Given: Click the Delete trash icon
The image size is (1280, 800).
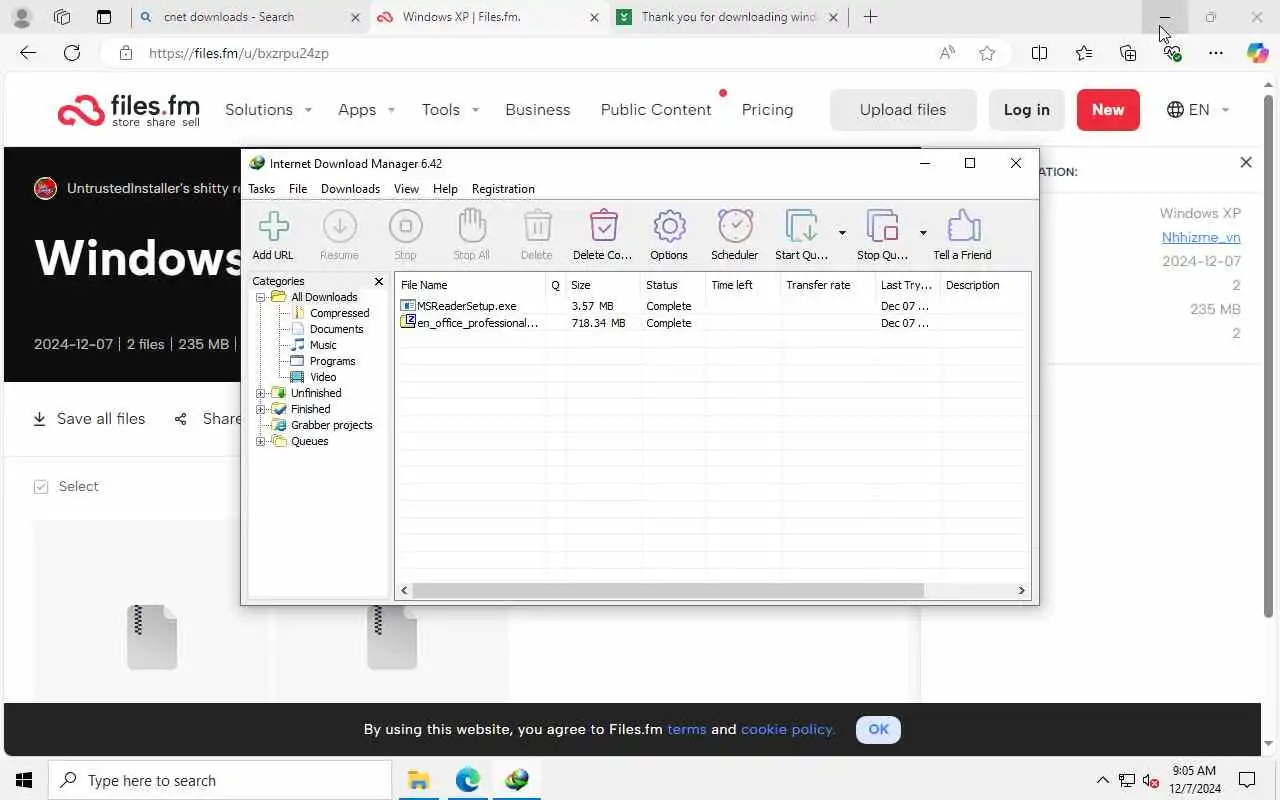Looking at the screenshot, I should (537, 235).
